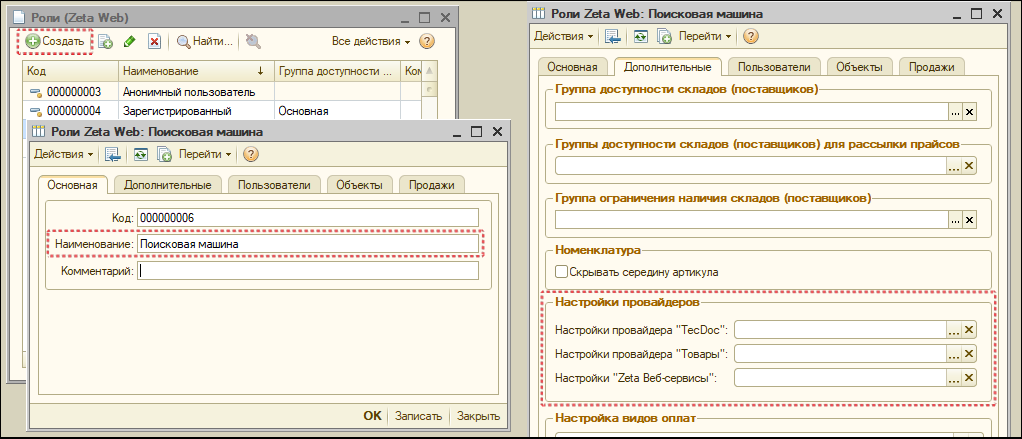Open the Все действия dropdown

371,42
